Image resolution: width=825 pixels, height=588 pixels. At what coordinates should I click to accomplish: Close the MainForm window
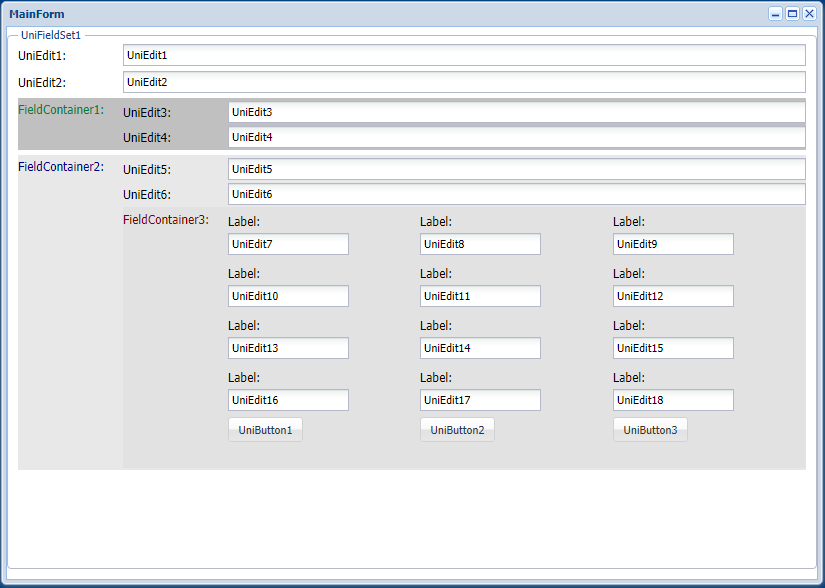pos(809,14)
